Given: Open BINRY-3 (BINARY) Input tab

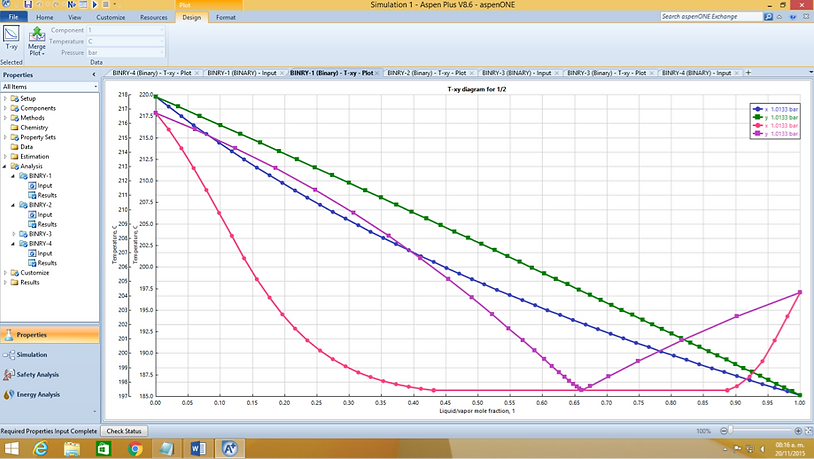Looking at the screenshot, I should coord(516,73).
